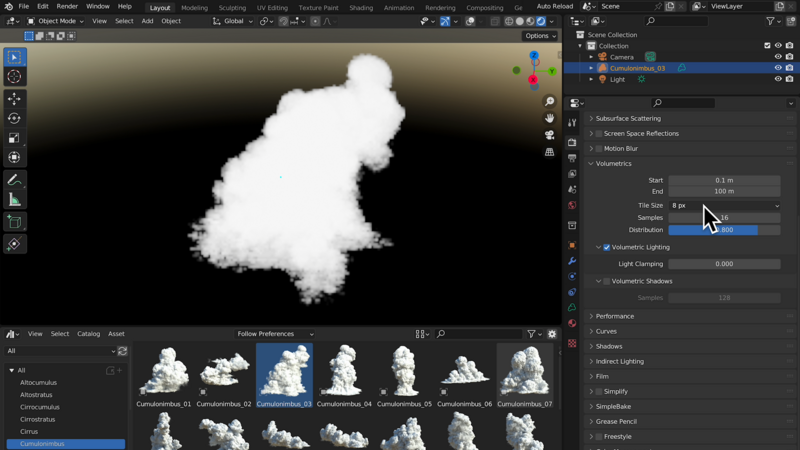800x450 pixels.
Task: Select the Annotate tool
Action: click(x=14, y=180)
